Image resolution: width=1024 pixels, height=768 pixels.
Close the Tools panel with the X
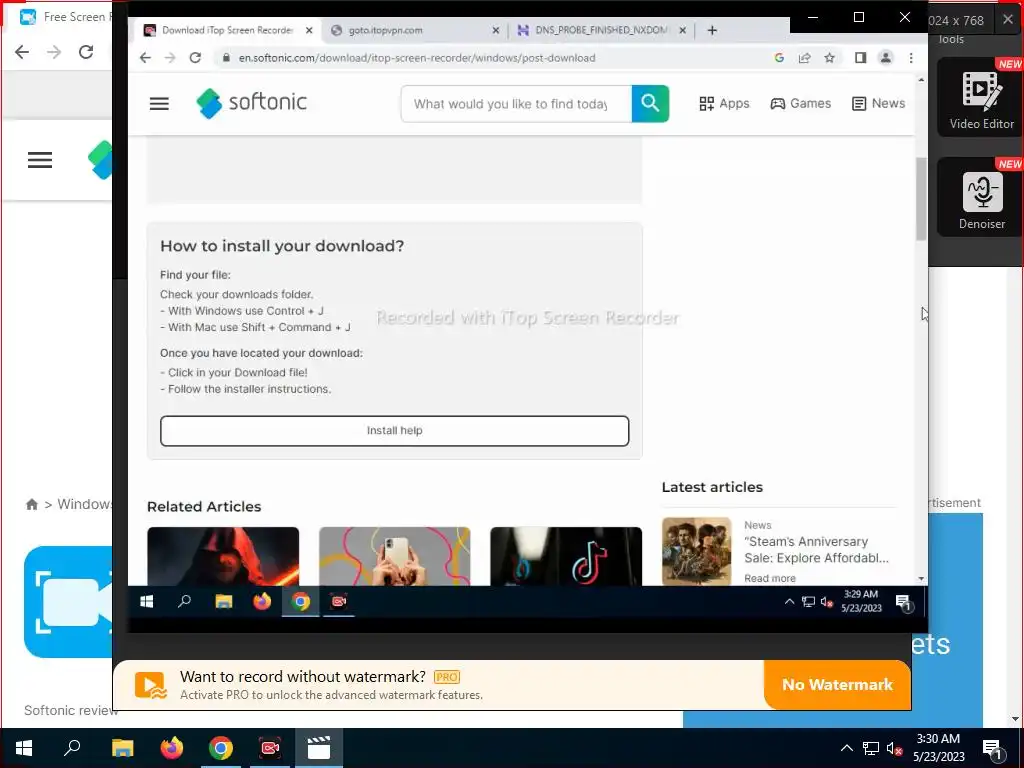coord(1008,20)
